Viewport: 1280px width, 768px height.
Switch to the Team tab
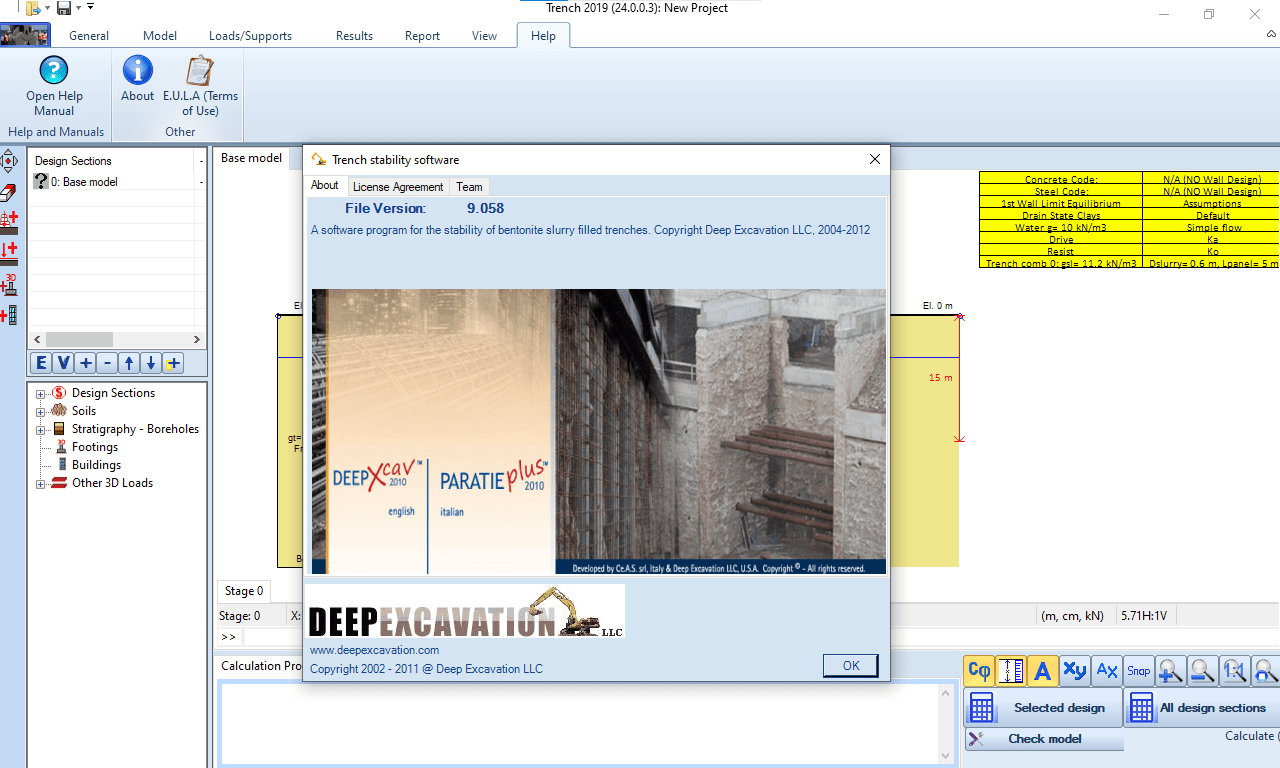point(469,187)
